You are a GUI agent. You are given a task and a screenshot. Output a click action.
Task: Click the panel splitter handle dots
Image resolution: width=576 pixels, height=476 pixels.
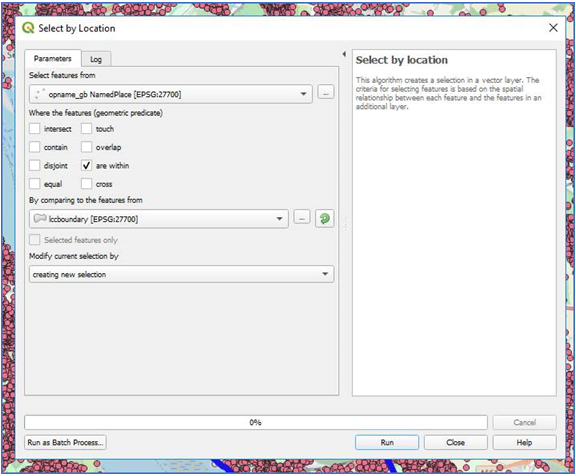coord(345,223)
